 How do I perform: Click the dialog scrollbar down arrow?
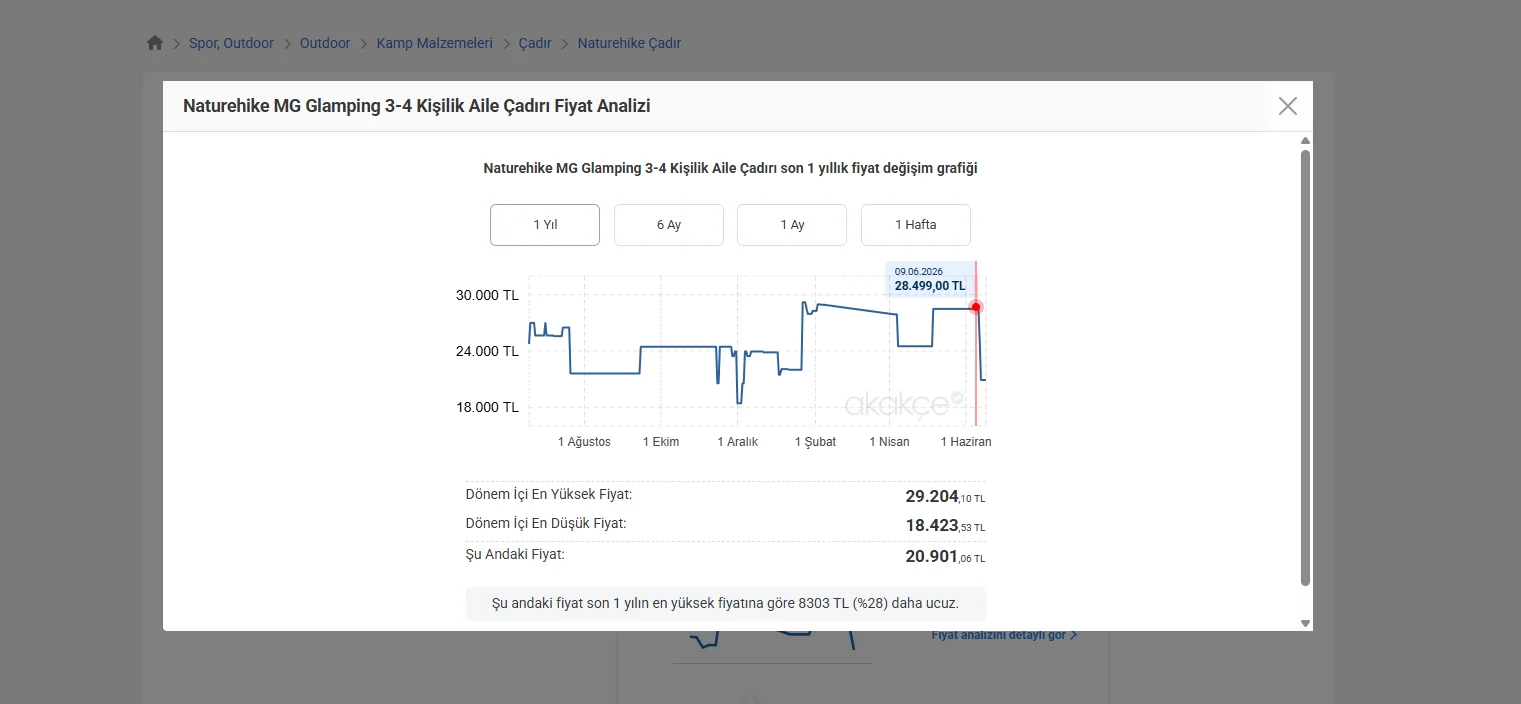[1305, 623]
